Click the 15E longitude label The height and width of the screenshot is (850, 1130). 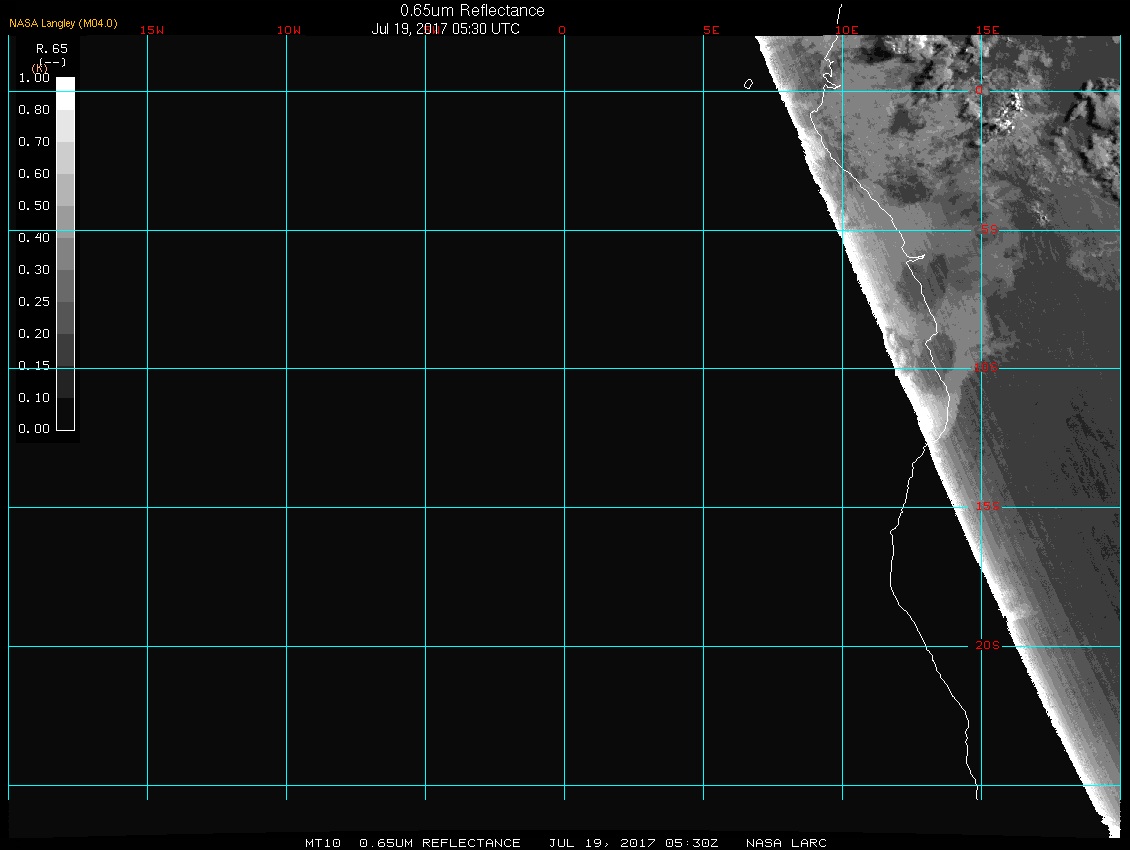(988, 30)
